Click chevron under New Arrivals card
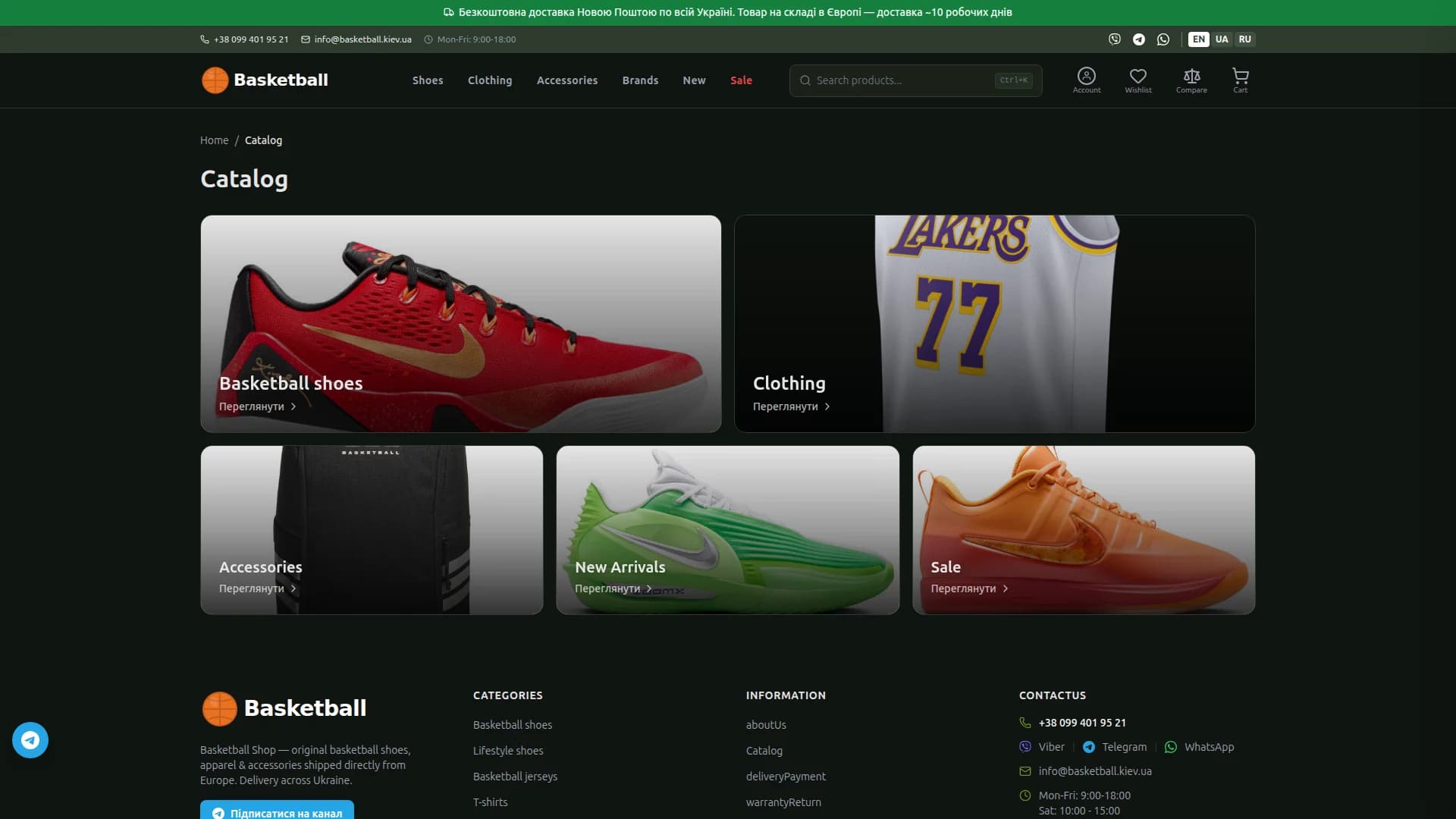Viewport: 1456px width, 819px height. [649, 588]
